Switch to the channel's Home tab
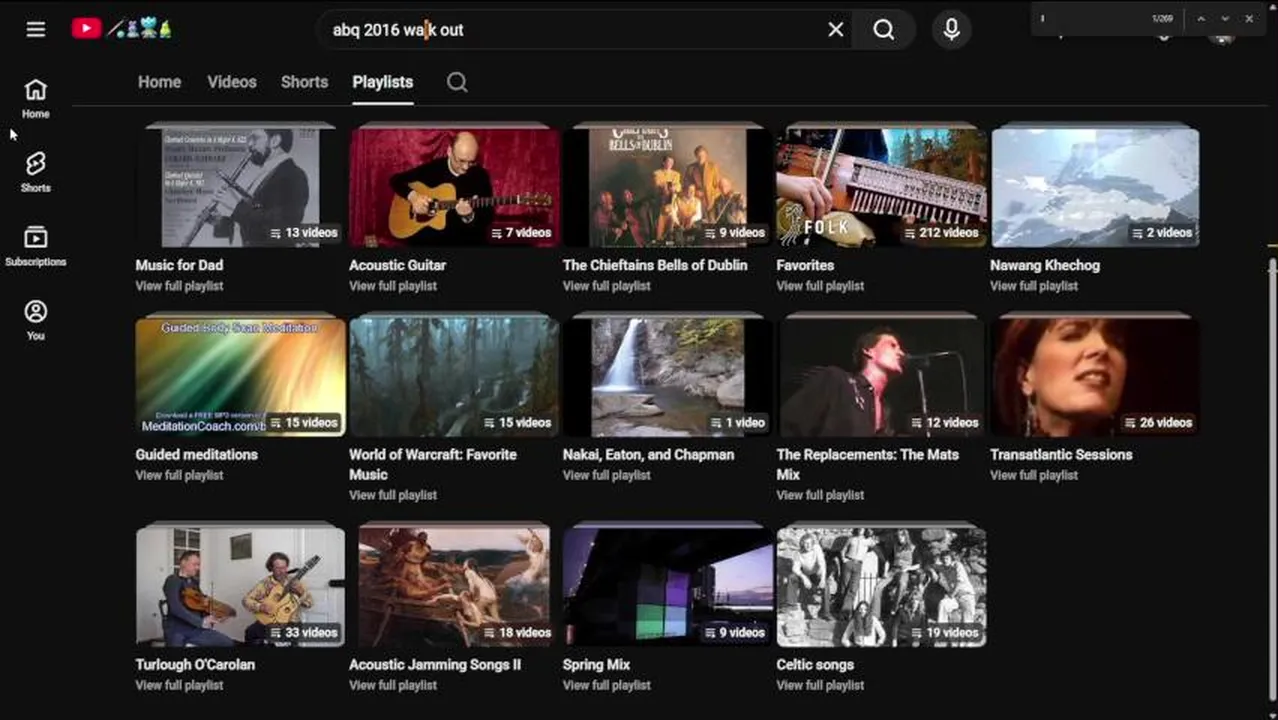This screenshot has height=720, width=1278. [159, 82]
